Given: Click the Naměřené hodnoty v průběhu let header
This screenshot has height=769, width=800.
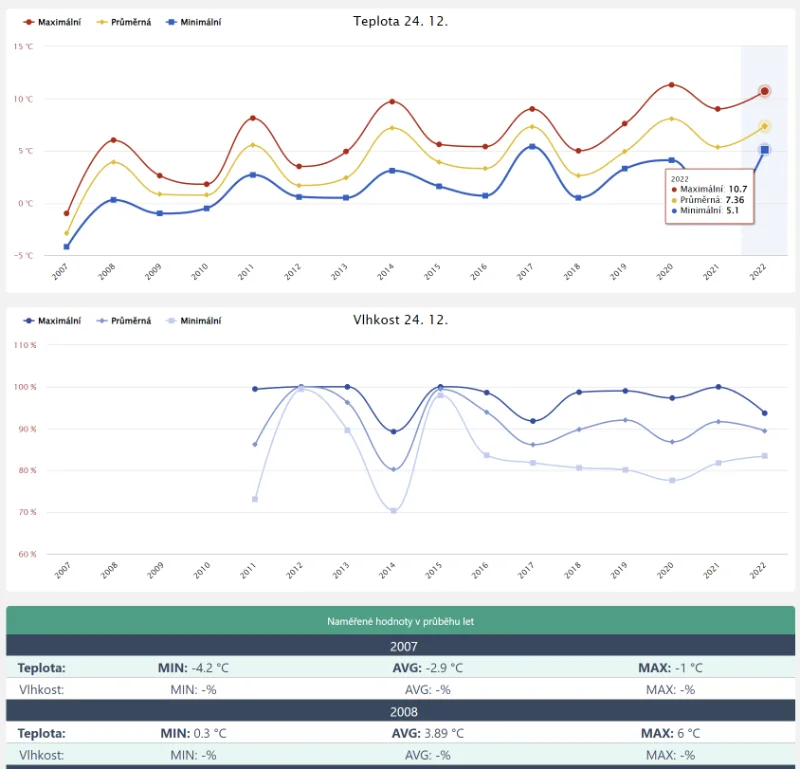Looking at the screenshot, I should tap(400, 621).
